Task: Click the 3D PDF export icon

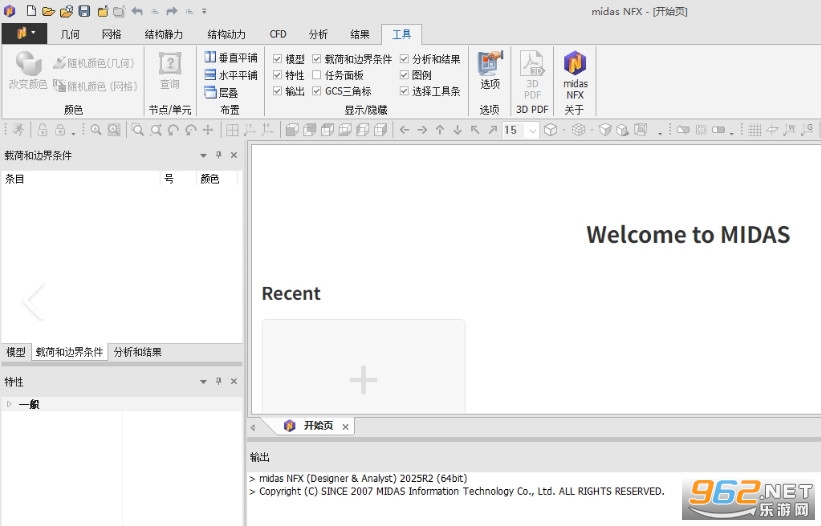Action: (x=532, y=74)
